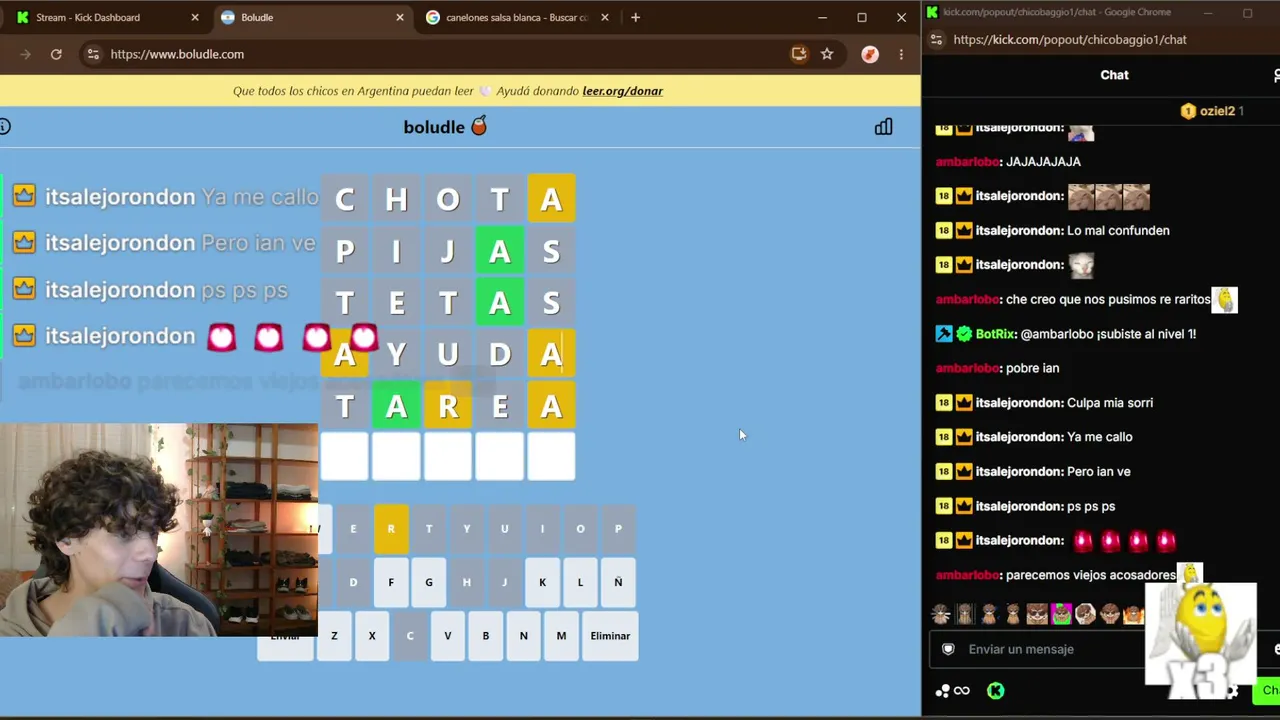The image size is (1280, 720).
Task: Open Boludle statistics bar chart icon
Action: coord(883,127)
